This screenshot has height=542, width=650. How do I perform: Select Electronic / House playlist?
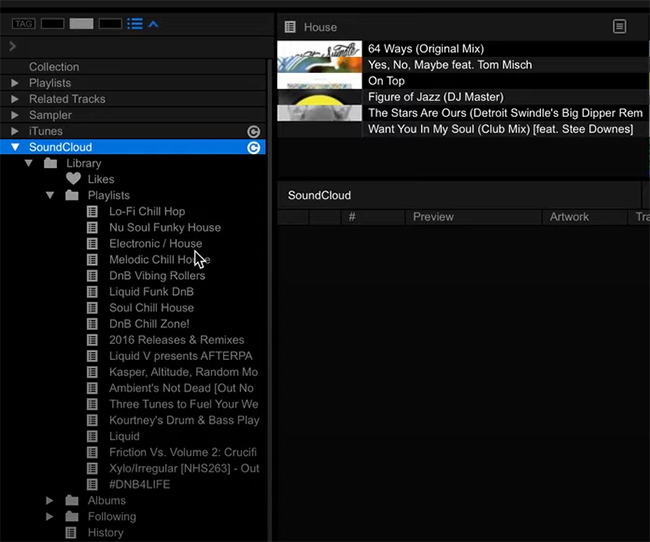(x=155, y=243)
